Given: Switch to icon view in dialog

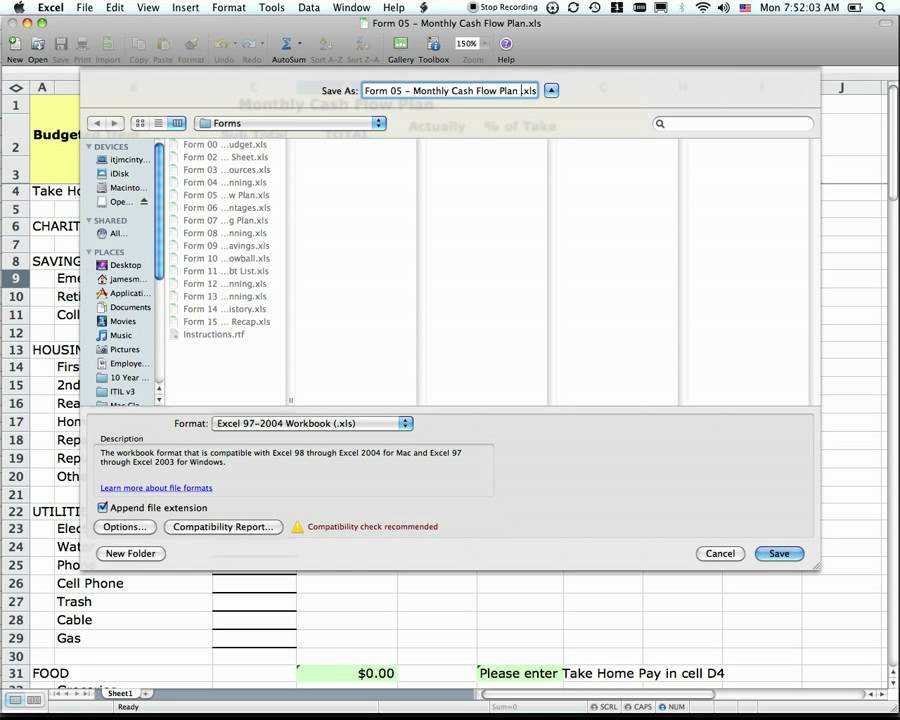Looking at the screenshot, I should pyautogui.click(x=140, y=123).
